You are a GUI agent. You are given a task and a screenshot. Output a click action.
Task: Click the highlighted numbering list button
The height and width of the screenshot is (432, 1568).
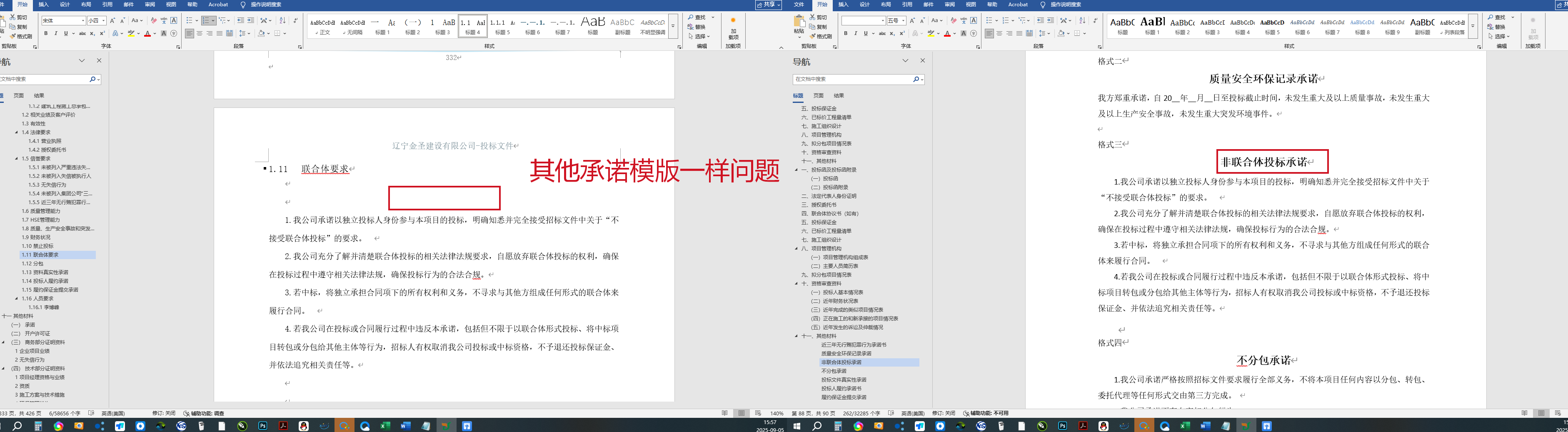(x=206, y=21)
